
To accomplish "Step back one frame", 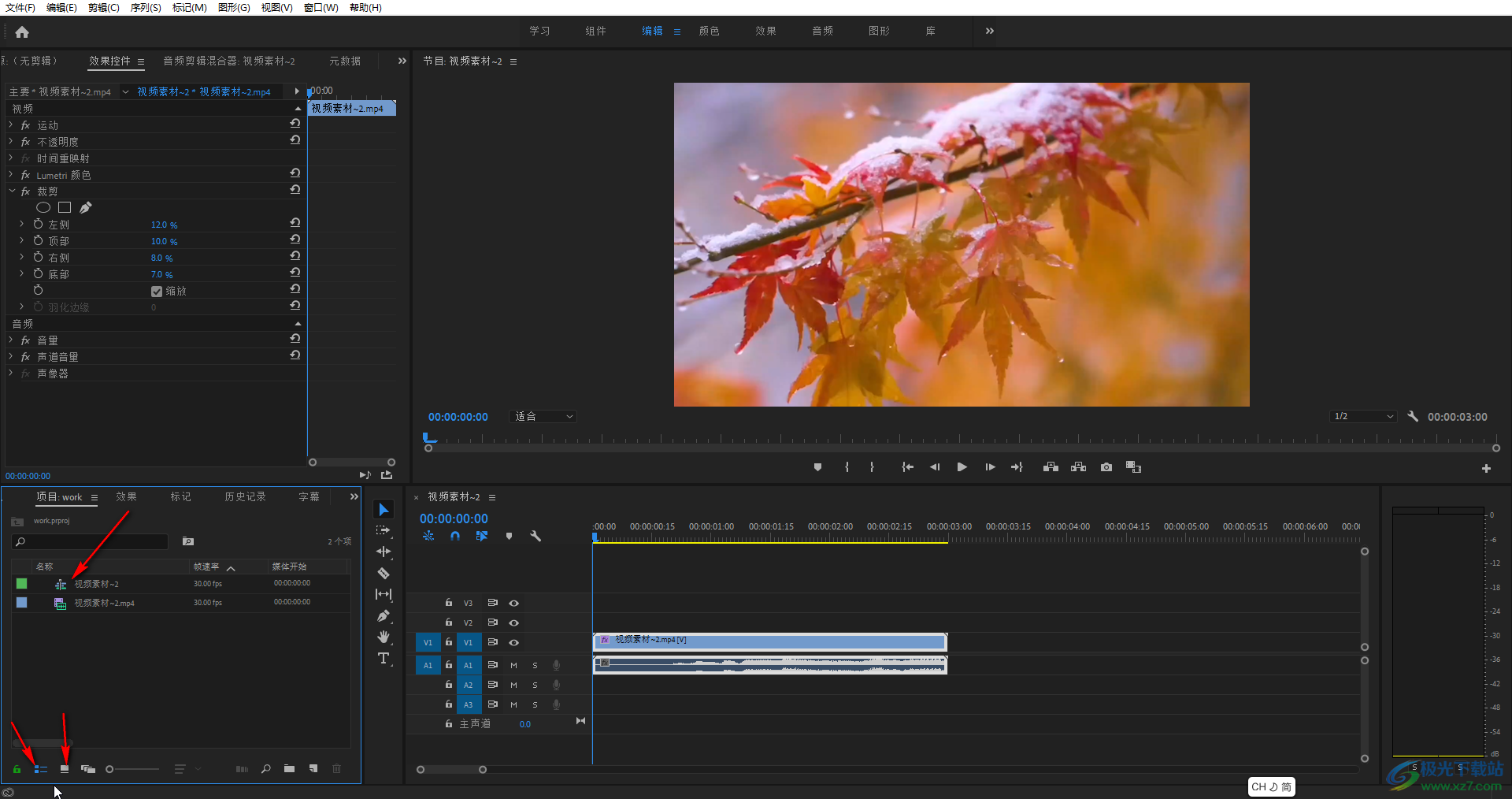I will pyautogui.click(x=935, y=467).
